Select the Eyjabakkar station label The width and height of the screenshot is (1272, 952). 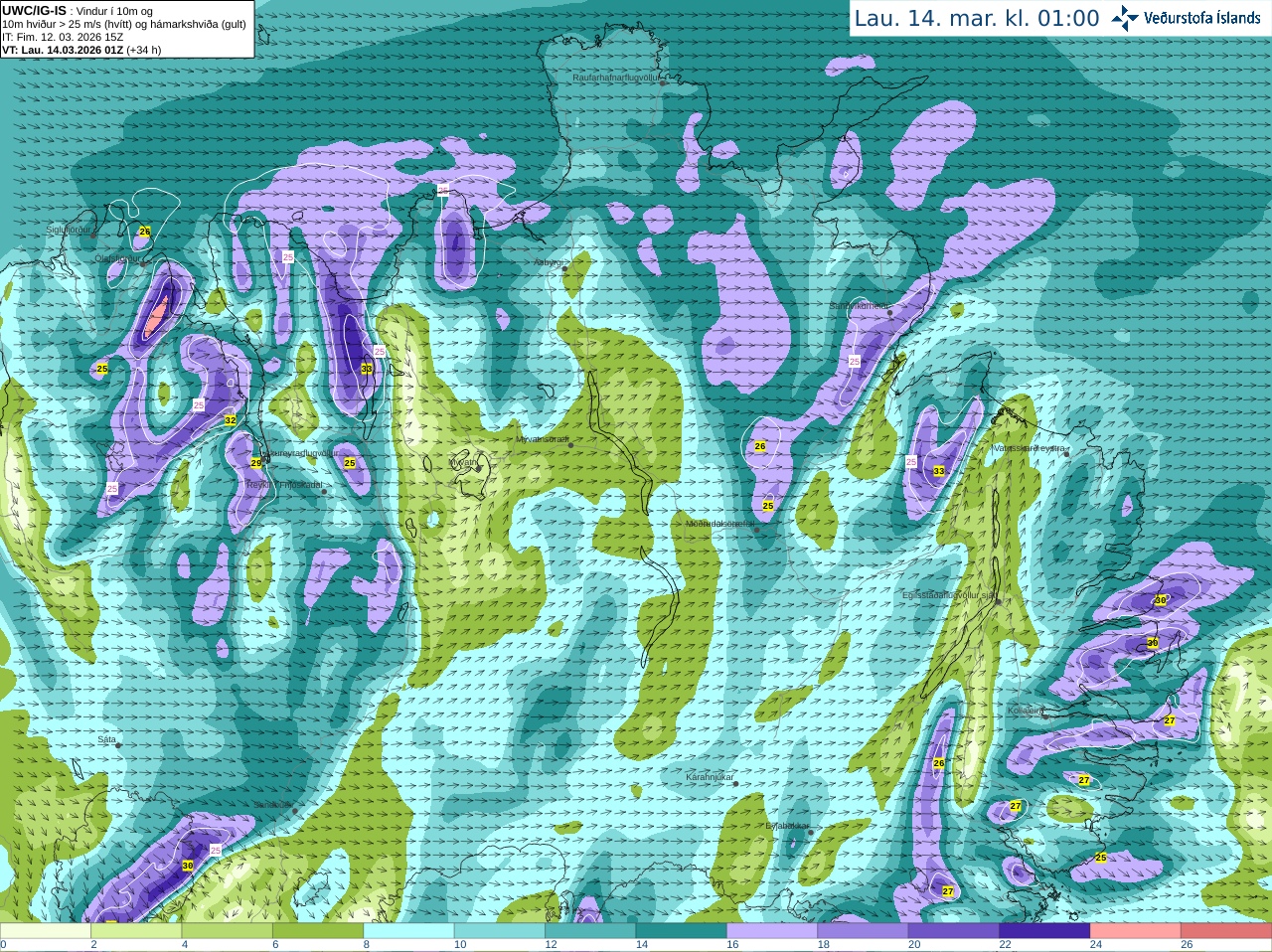tap(787, 826)
